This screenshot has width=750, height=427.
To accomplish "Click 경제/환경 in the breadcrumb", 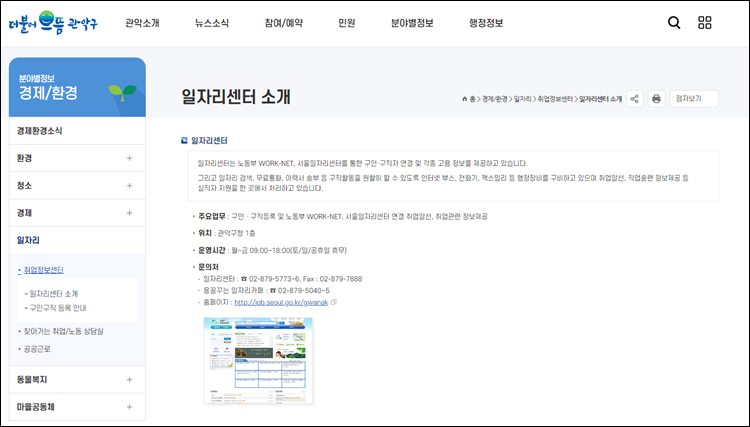I will tap(495, 99).
